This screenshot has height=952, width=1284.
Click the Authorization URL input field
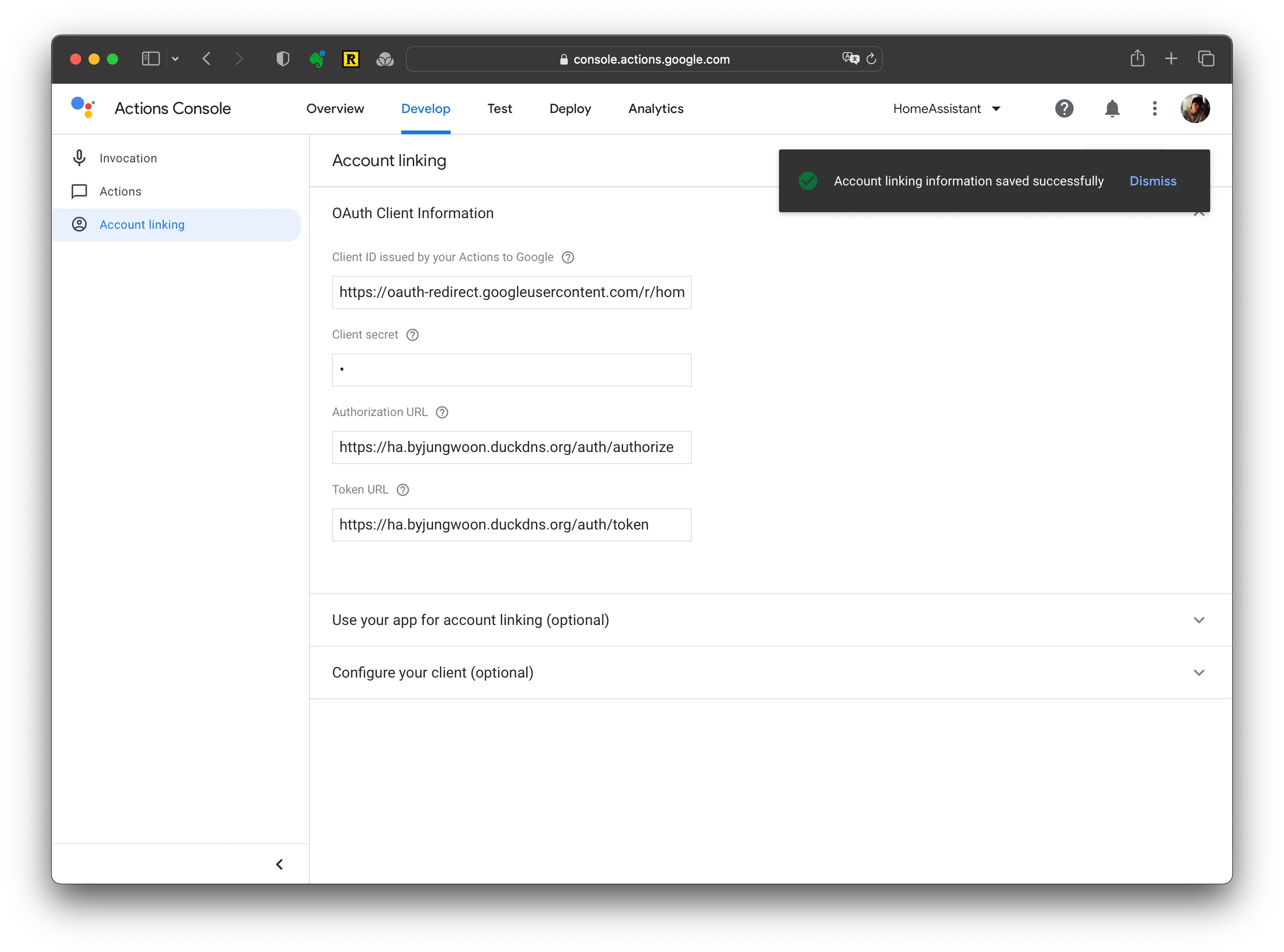[511, 447]
